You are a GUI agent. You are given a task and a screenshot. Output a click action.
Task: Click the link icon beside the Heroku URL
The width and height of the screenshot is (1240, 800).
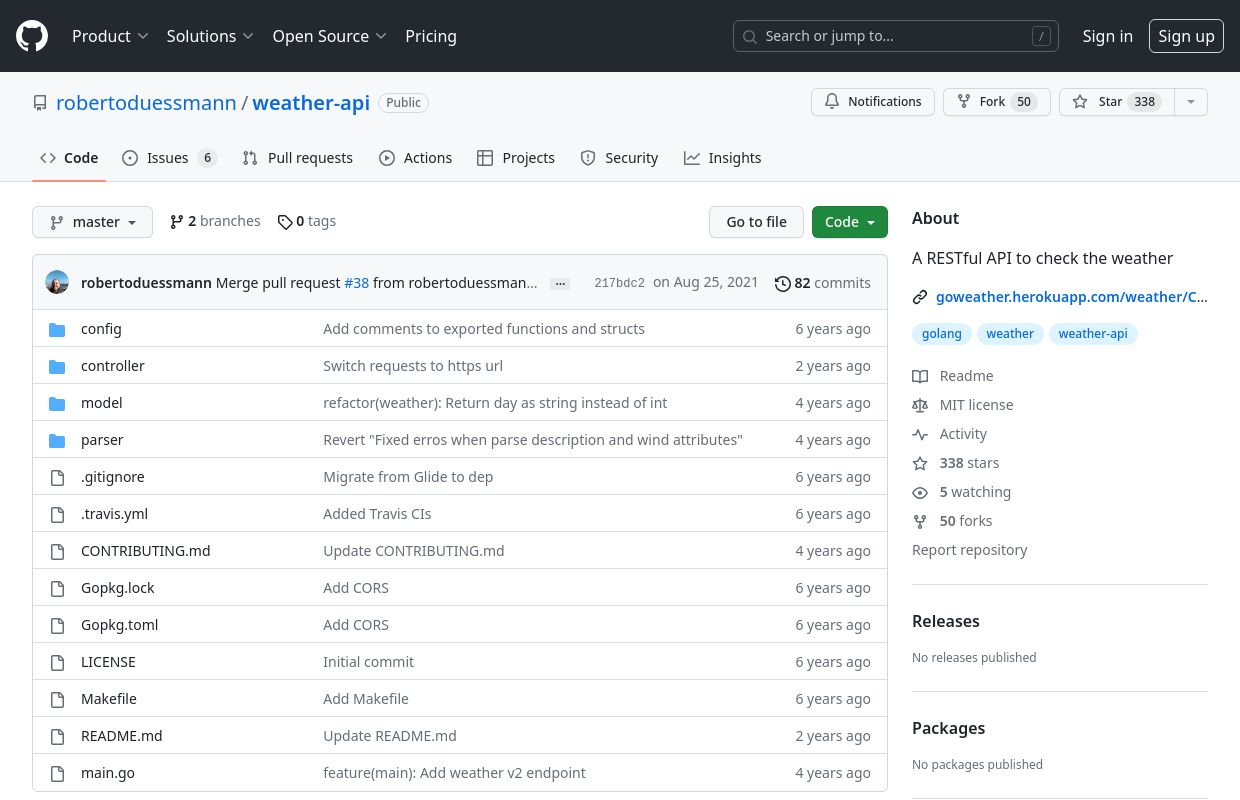pos(920,297)
